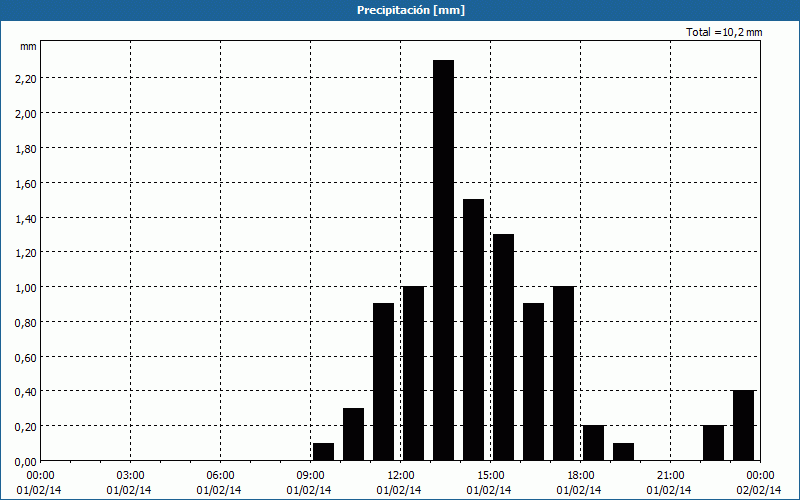The height and width of the screenshot is (500, 800).
Task: Select the 1,00 mm bar starting at 12:00
Action: click(x=413, y=373)
